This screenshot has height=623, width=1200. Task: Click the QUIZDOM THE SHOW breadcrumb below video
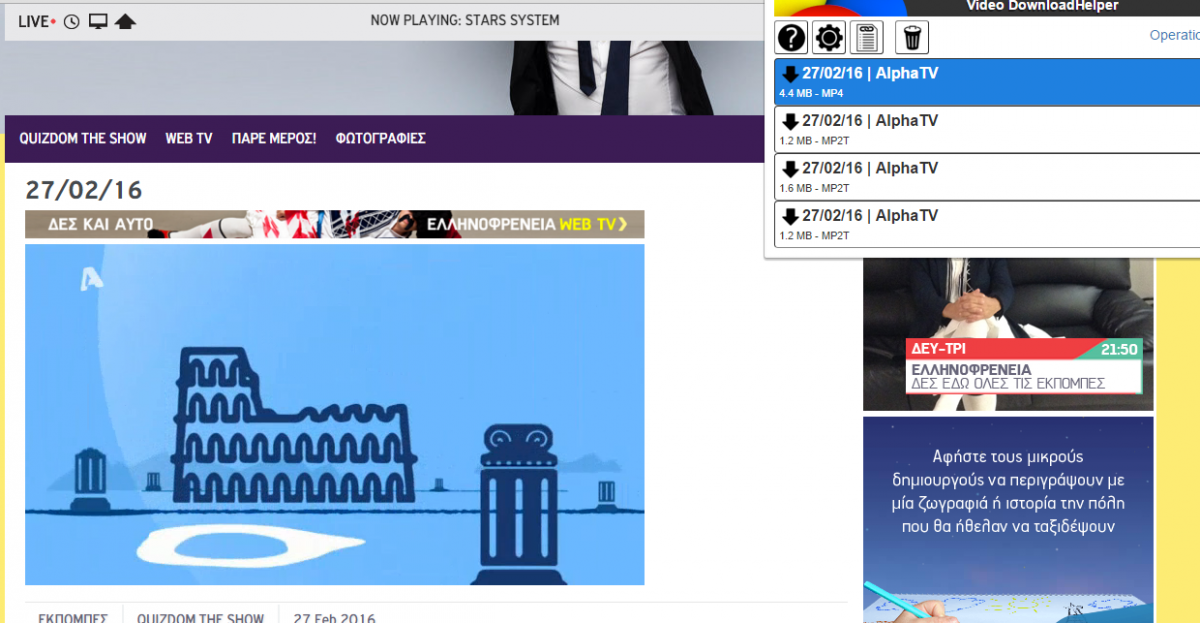[200, 619]
